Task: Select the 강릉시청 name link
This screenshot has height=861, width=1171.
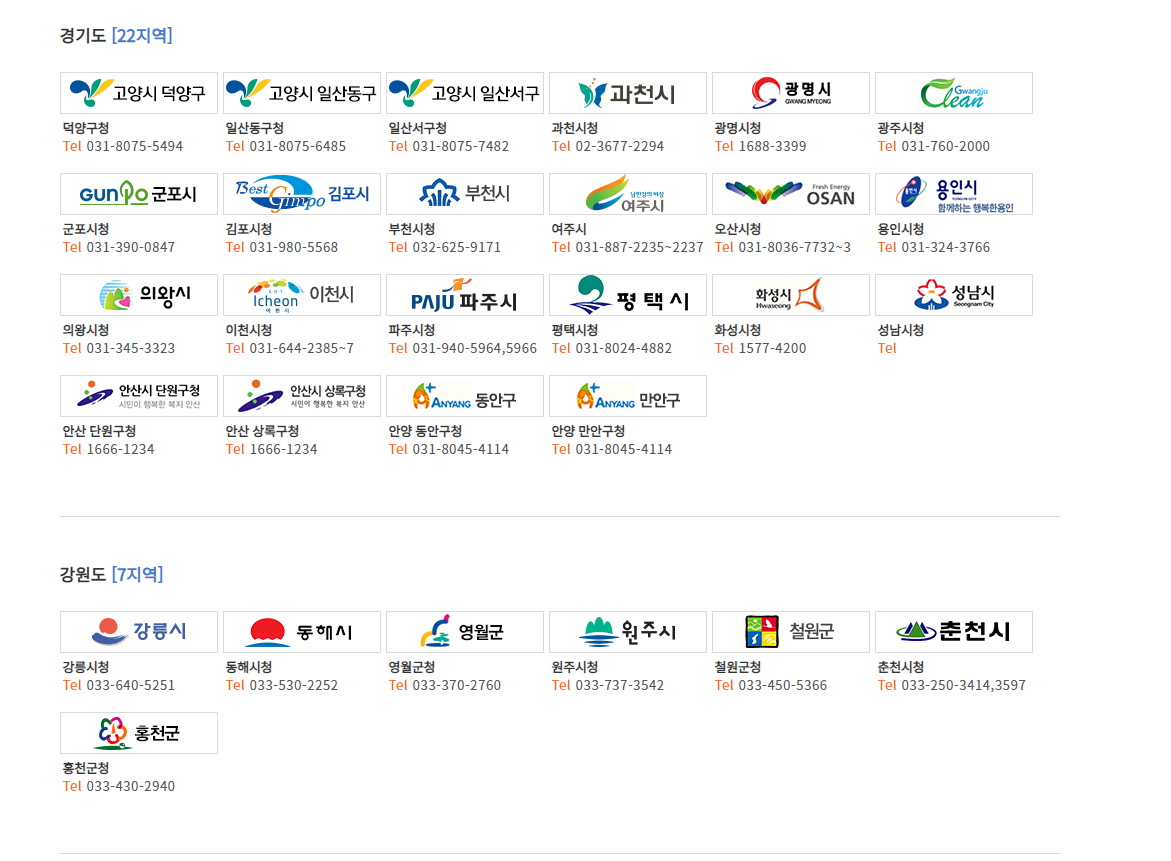Action: coord(86,667)
